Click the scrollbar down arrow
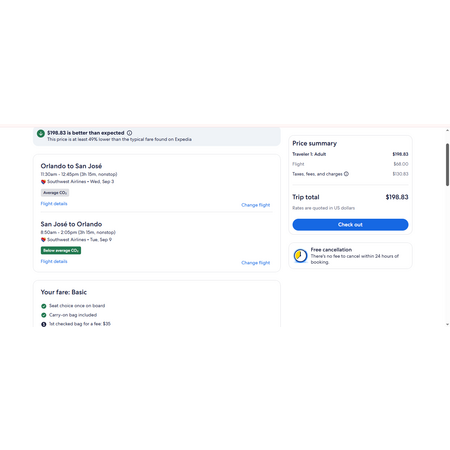This screenshot has height=450, width=450. [x=447, y=324]
